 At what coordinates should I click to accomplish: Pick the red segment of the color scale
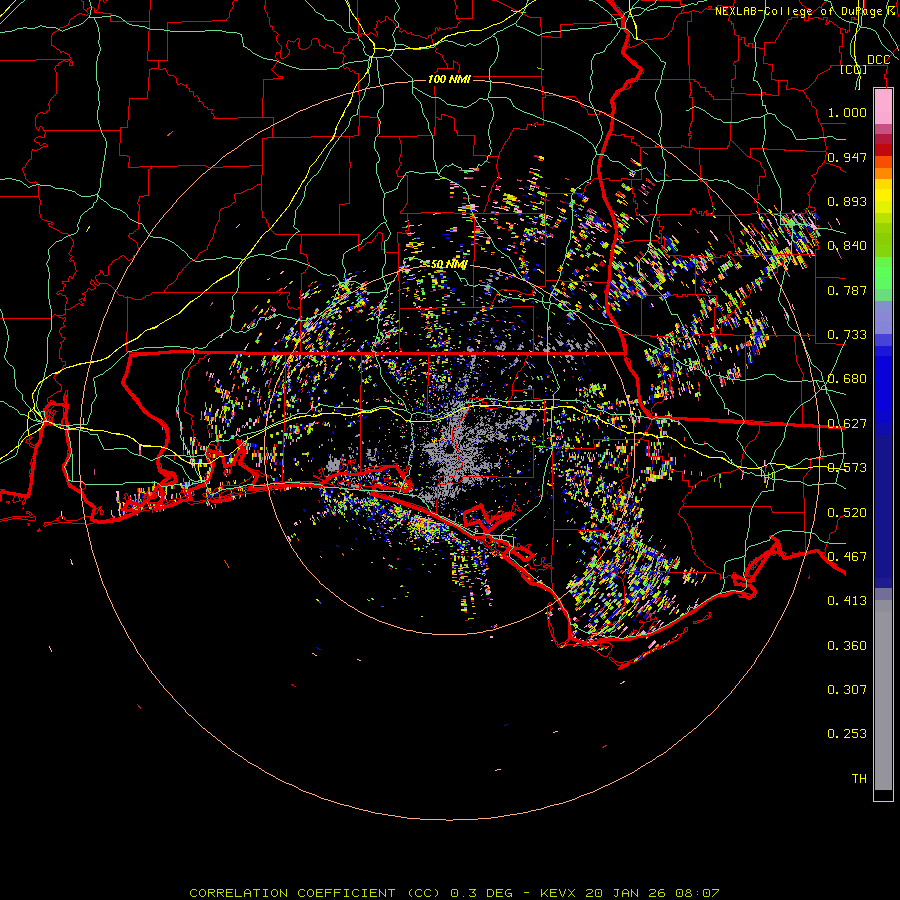883,150
